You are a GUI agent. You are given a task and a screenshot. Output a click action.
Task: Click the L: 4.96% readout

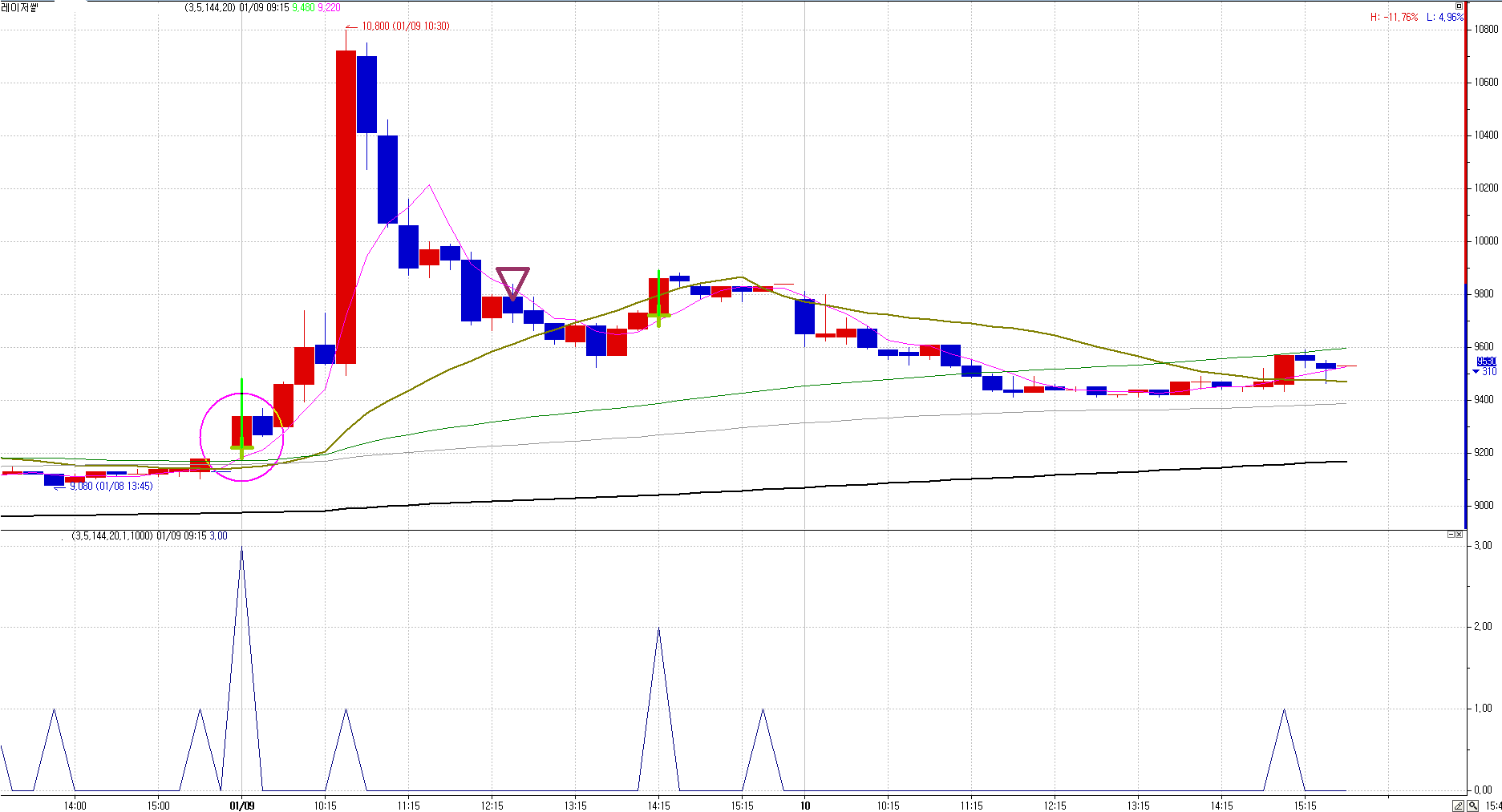click(x=1444, y=17)
